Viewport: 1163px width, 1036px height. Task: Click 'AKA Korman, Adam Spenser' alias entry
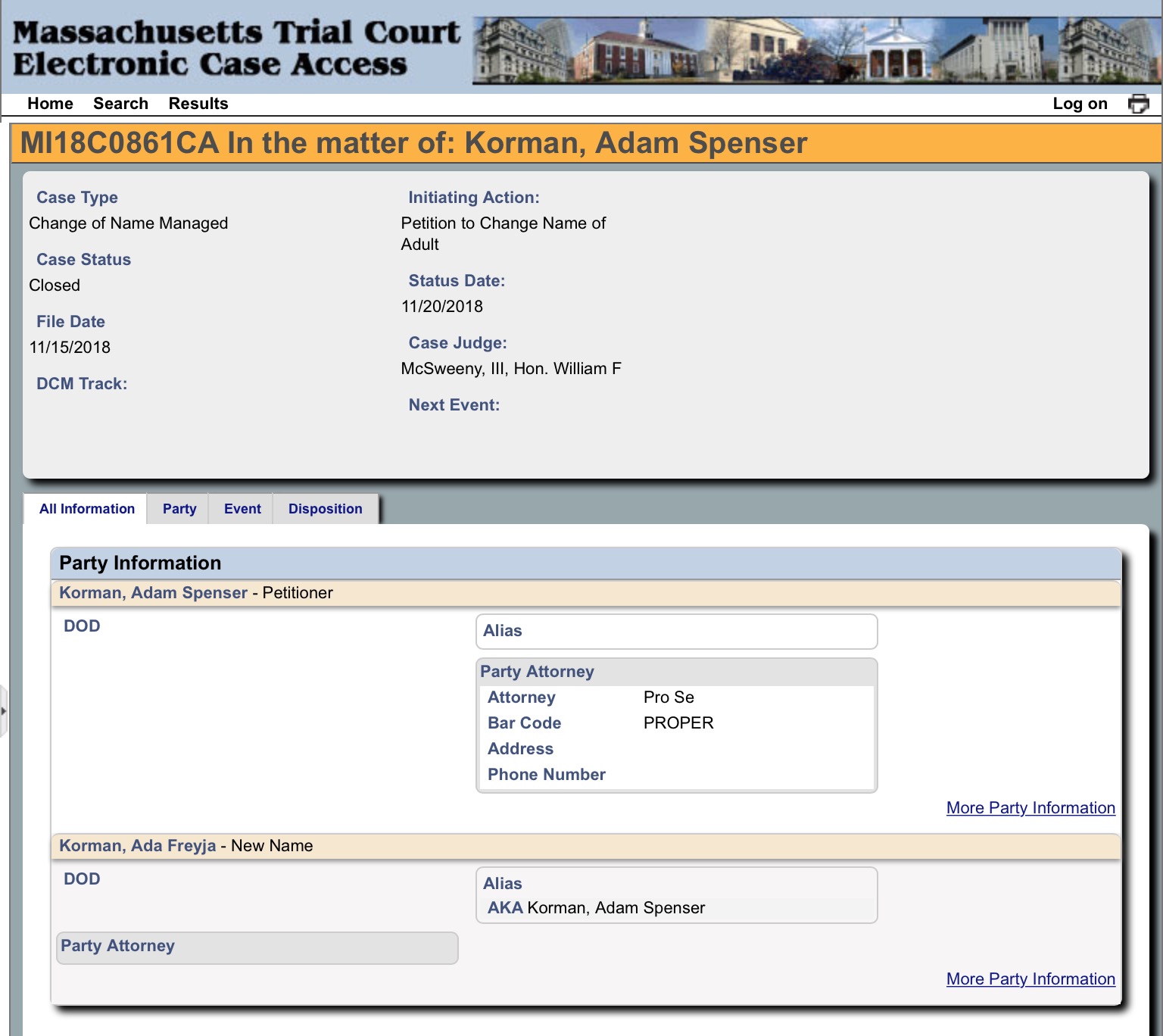597,908
